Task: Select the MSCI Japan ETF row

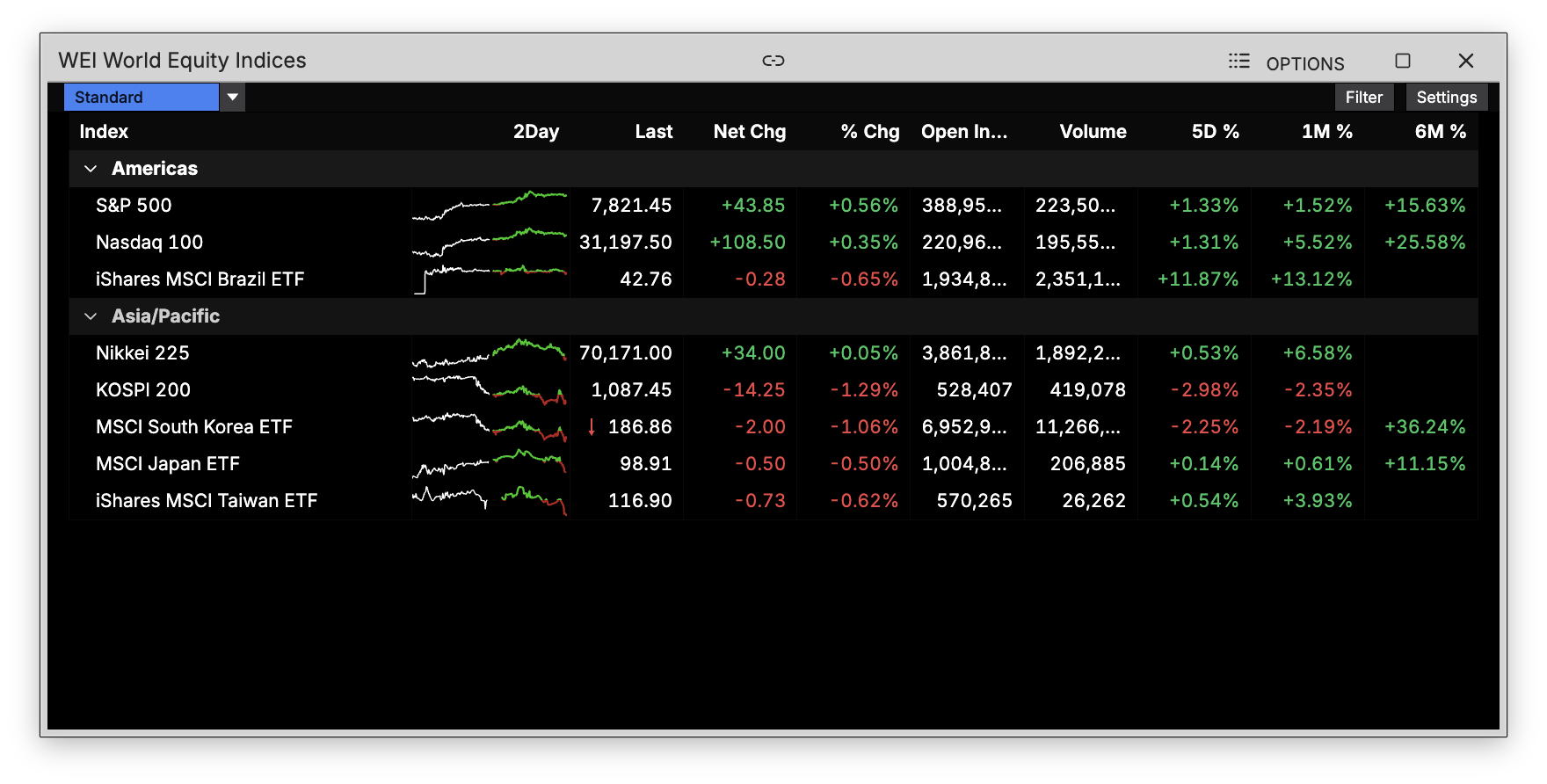Action: (773, 464)
